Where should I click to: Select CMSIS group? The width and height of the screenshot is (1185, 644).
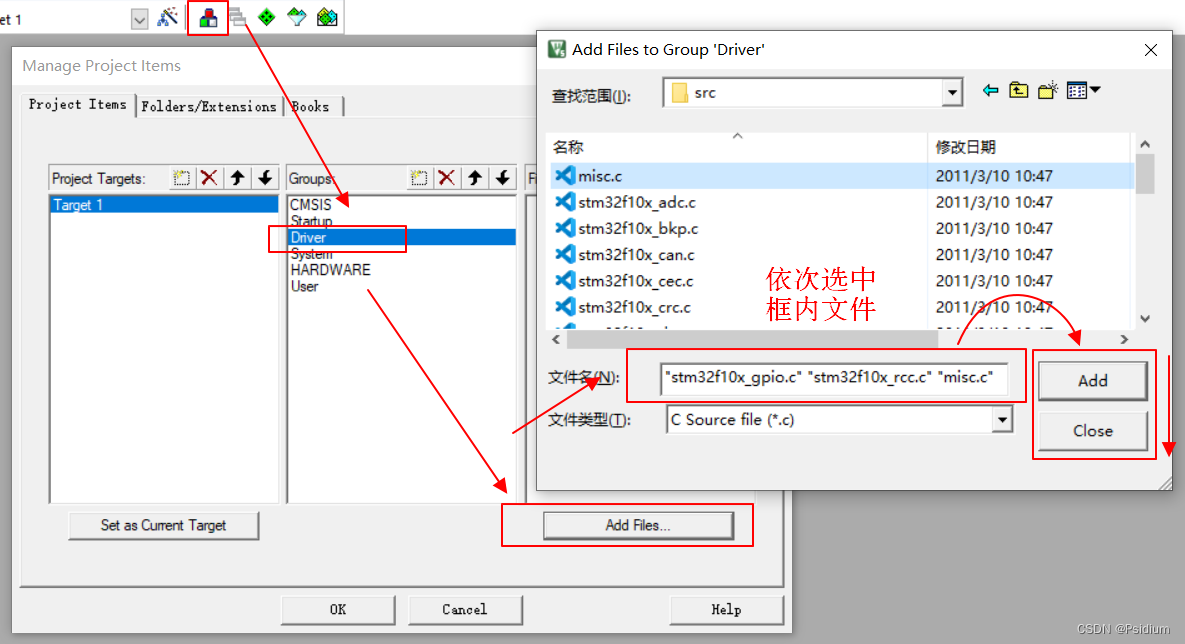311,205
